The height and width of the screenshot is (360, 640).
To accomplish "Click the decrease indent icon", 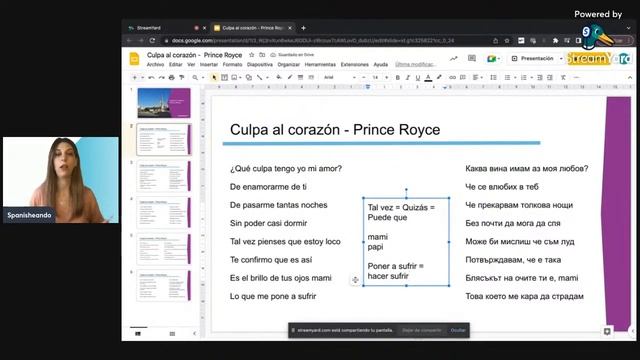I will (x=540, y=78).
